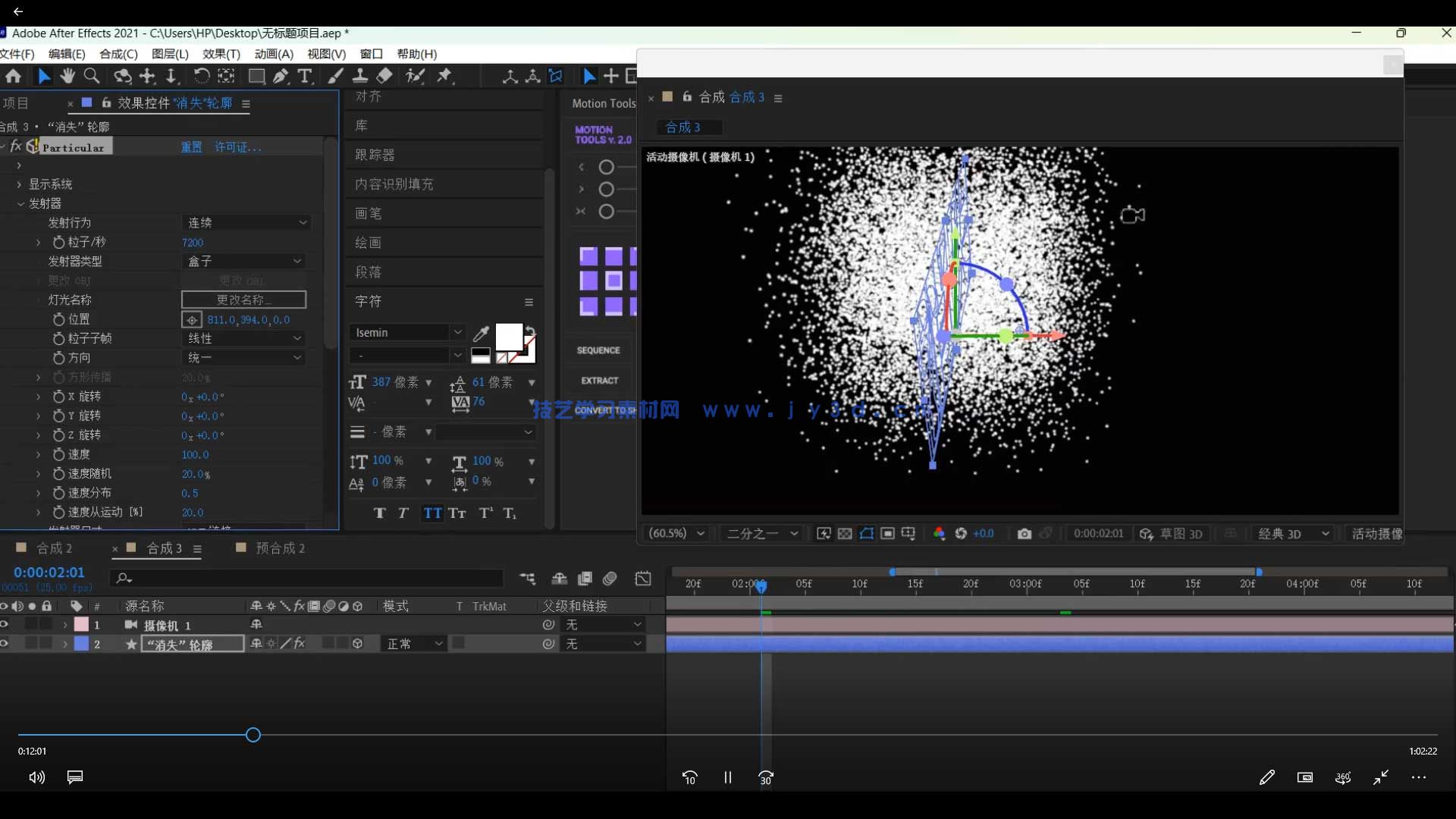Image resolution: width=1456 pixels, height=819 pixels.
Task: Open the 效果(T) menu
Action: point(221,54)
